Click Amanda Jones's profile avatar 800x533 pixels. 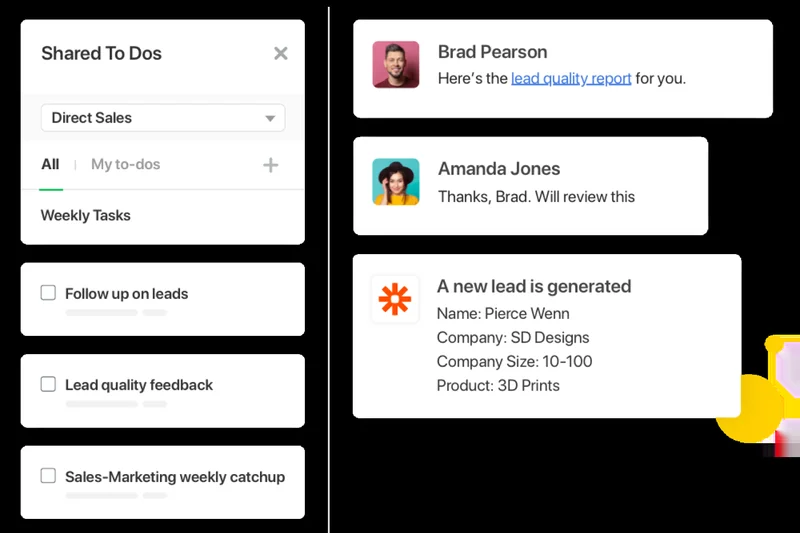pos(396,182)
